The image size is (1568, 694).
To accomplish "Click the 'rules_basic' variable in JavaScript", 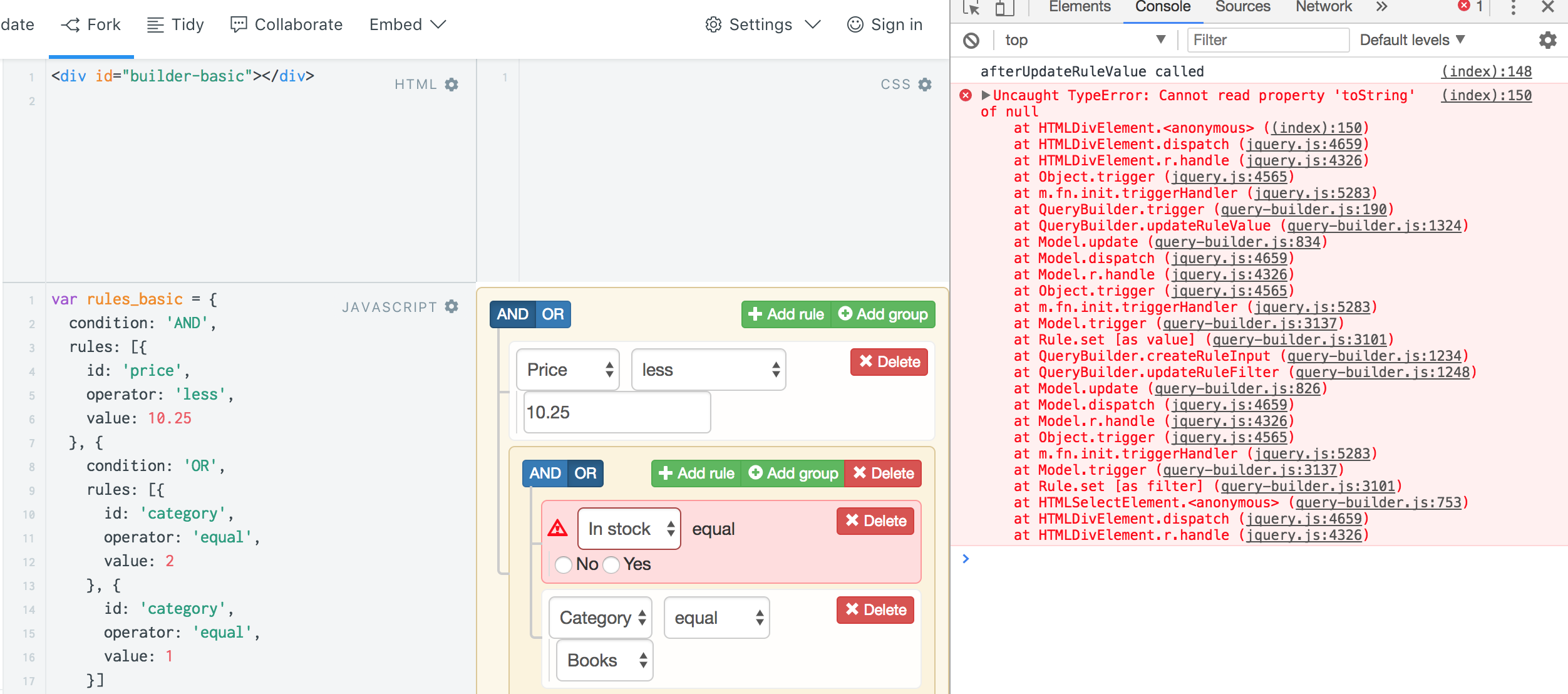I will pyautogui.click(x=135, y=299).
